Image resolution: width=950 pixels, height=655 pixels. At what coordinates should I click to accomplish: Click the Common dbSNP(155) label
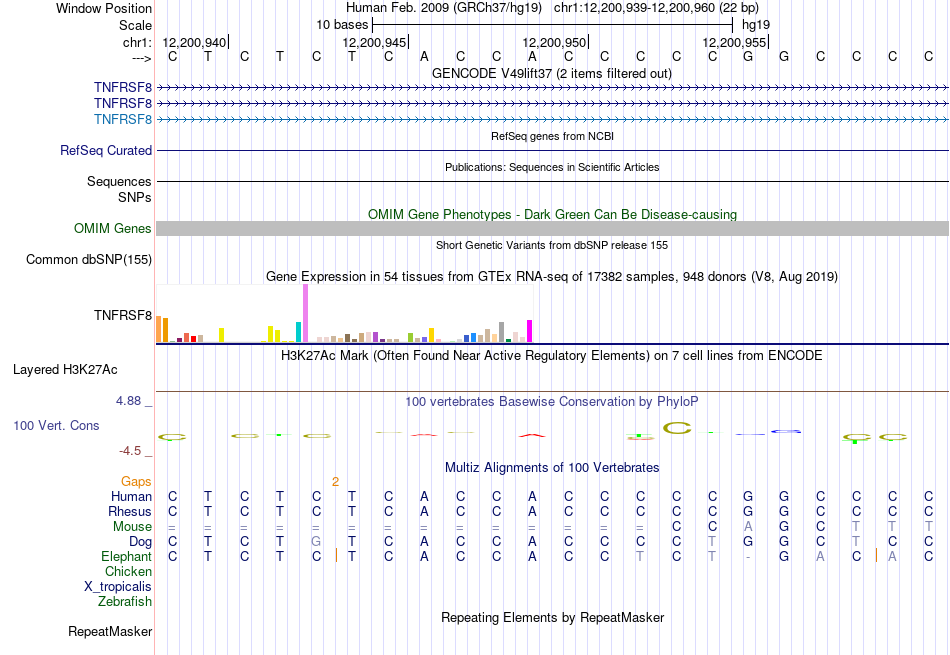coord(88,259)
